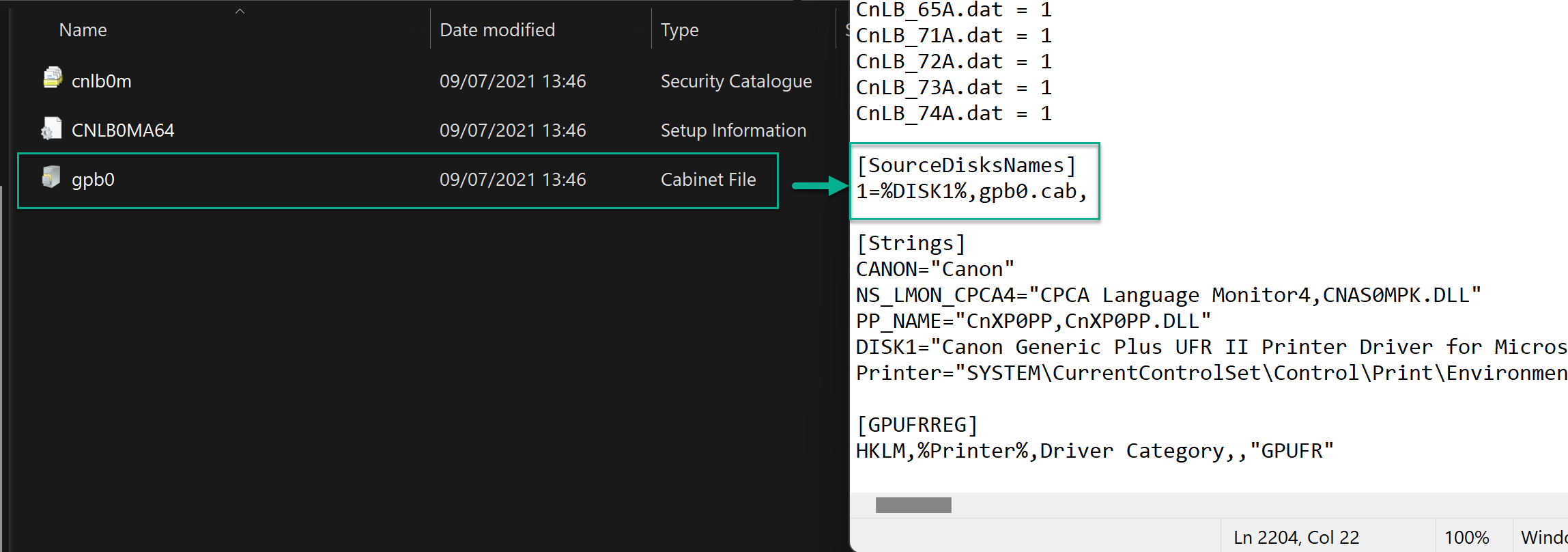Place cursor on the [SourceDisksNames] line
Image resolution: width=1568 pixels, height=552 pixels.
click(965, 165)
